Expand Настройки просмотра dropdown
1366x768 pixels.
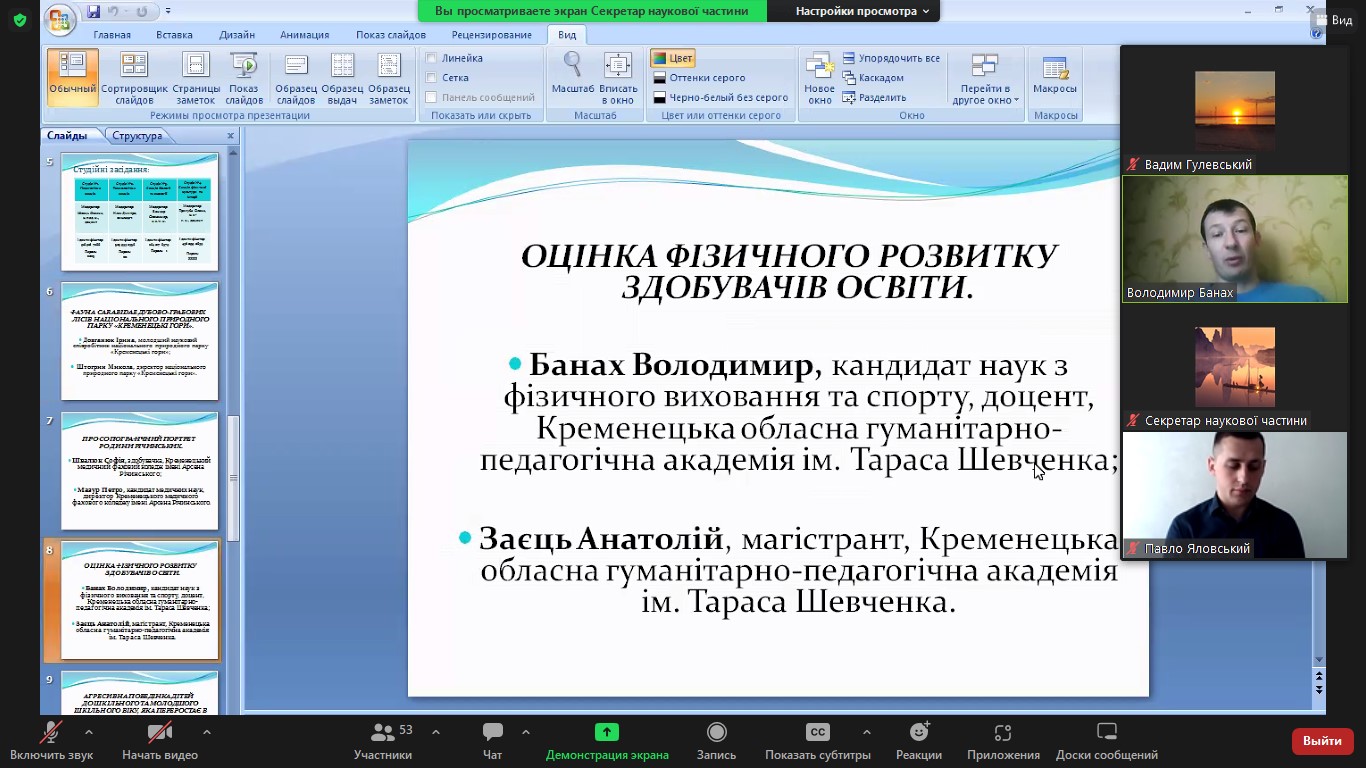coord(862,11)
